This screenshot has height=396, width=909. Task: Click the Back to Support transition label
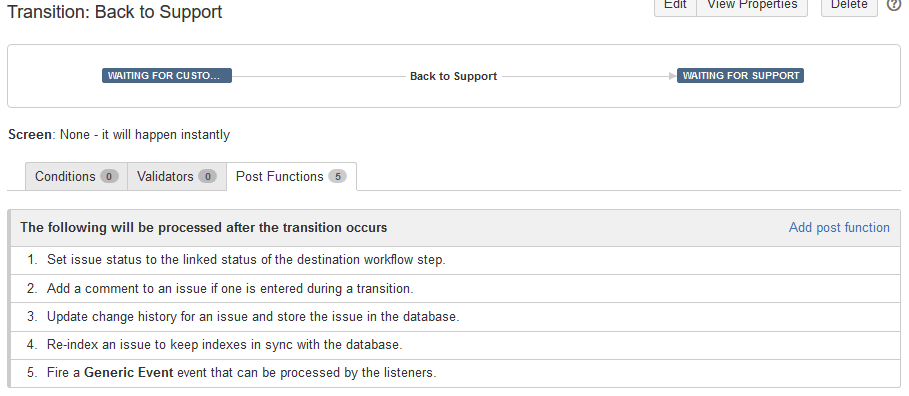click(453, 76)
